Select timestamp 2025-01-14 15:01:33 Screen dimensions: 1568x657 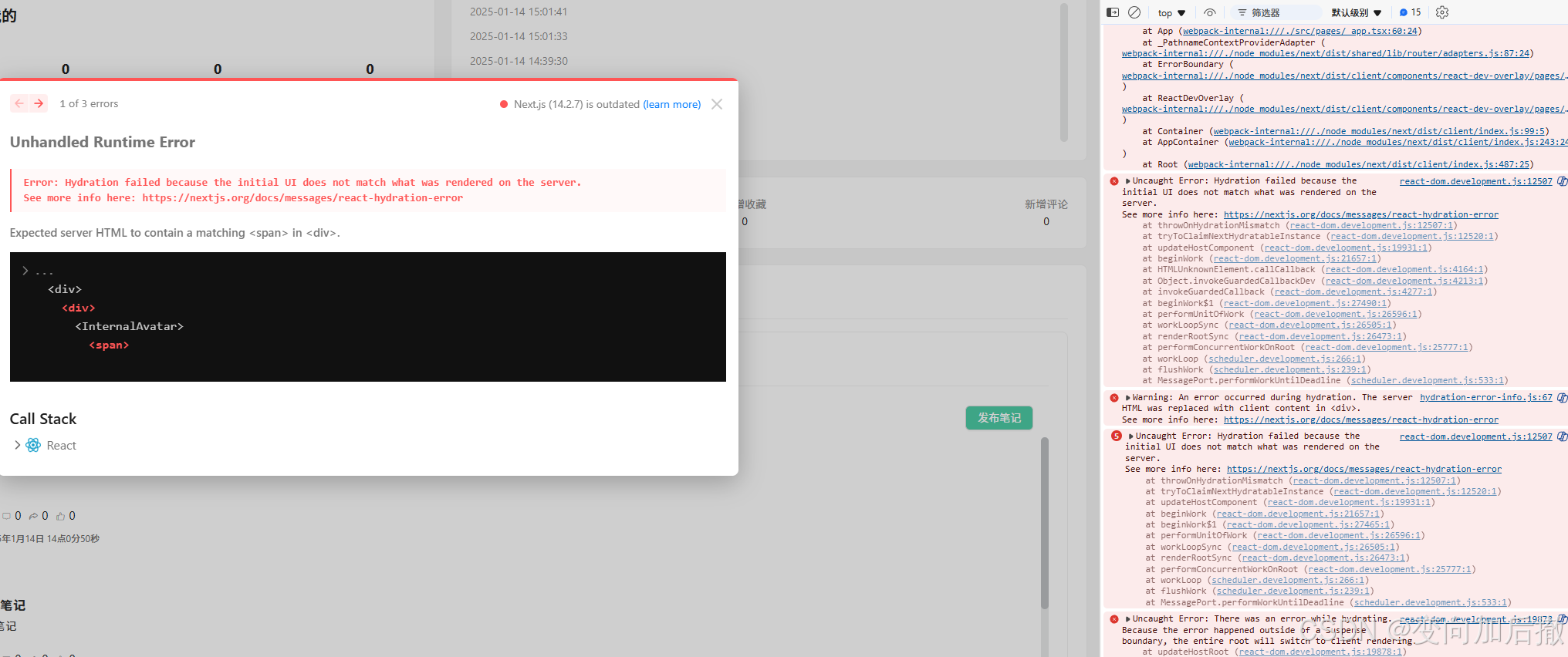pyautogui.click(x=519, y=36)
